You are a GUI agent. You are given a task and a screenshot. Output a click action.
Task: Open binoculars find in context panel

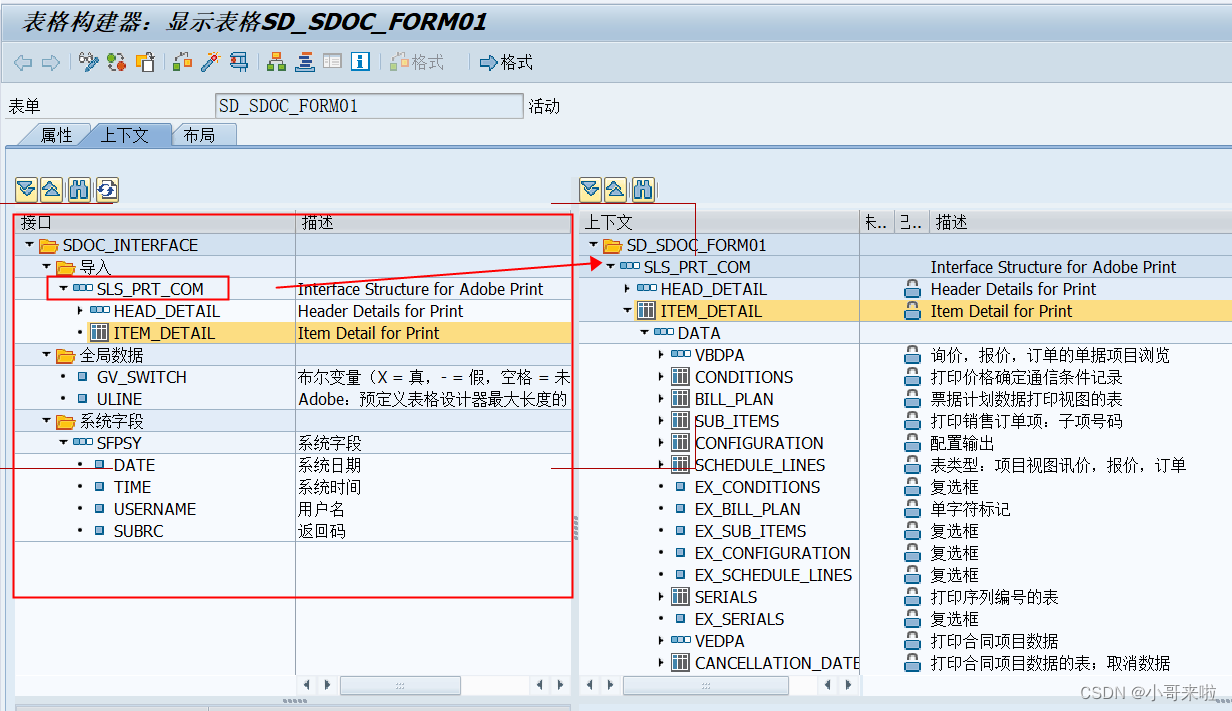(643, 189)
